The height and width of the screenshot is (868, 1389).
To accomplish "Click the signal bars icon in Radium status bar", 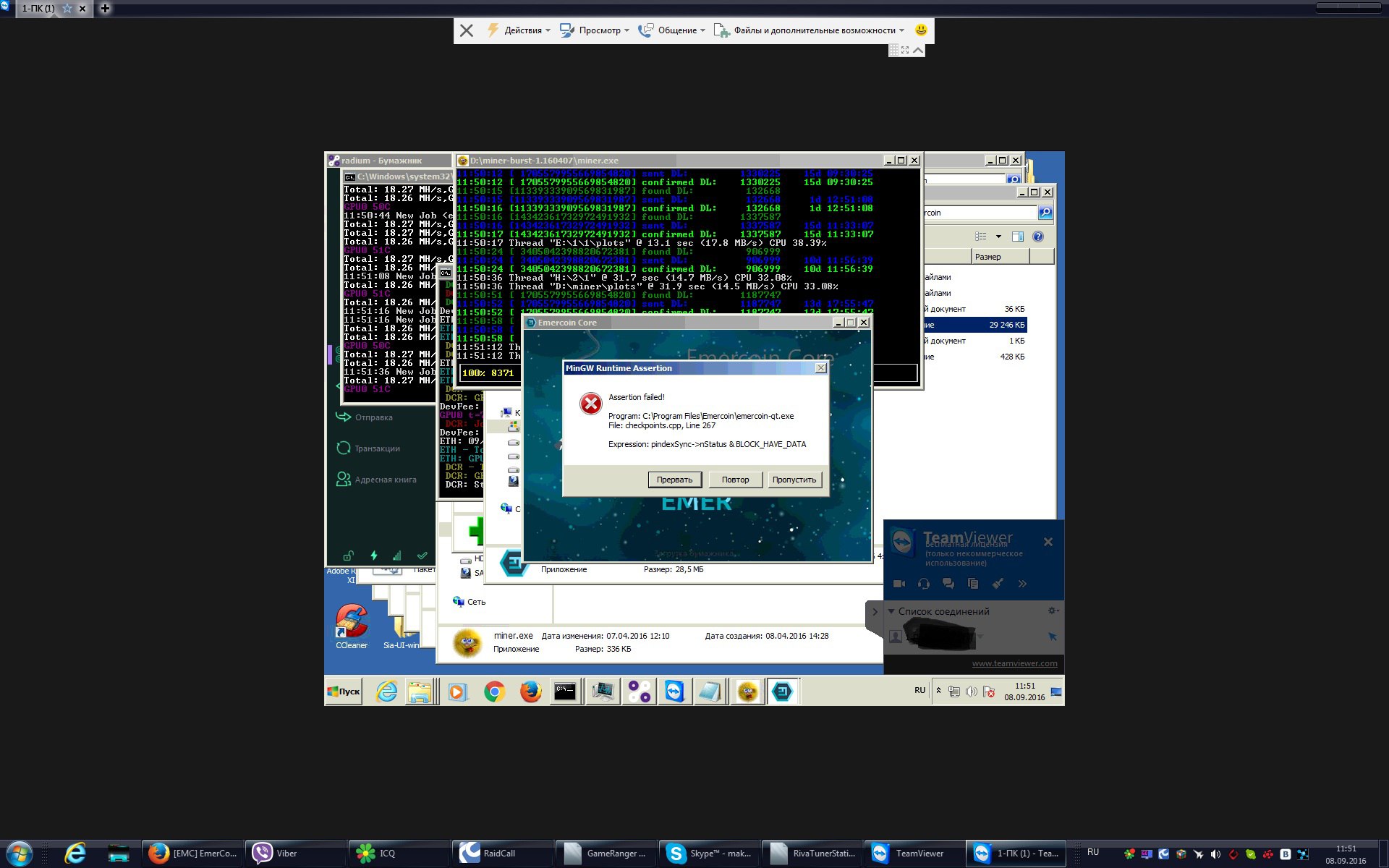I will pyautogui.click(x=397, y=556).
